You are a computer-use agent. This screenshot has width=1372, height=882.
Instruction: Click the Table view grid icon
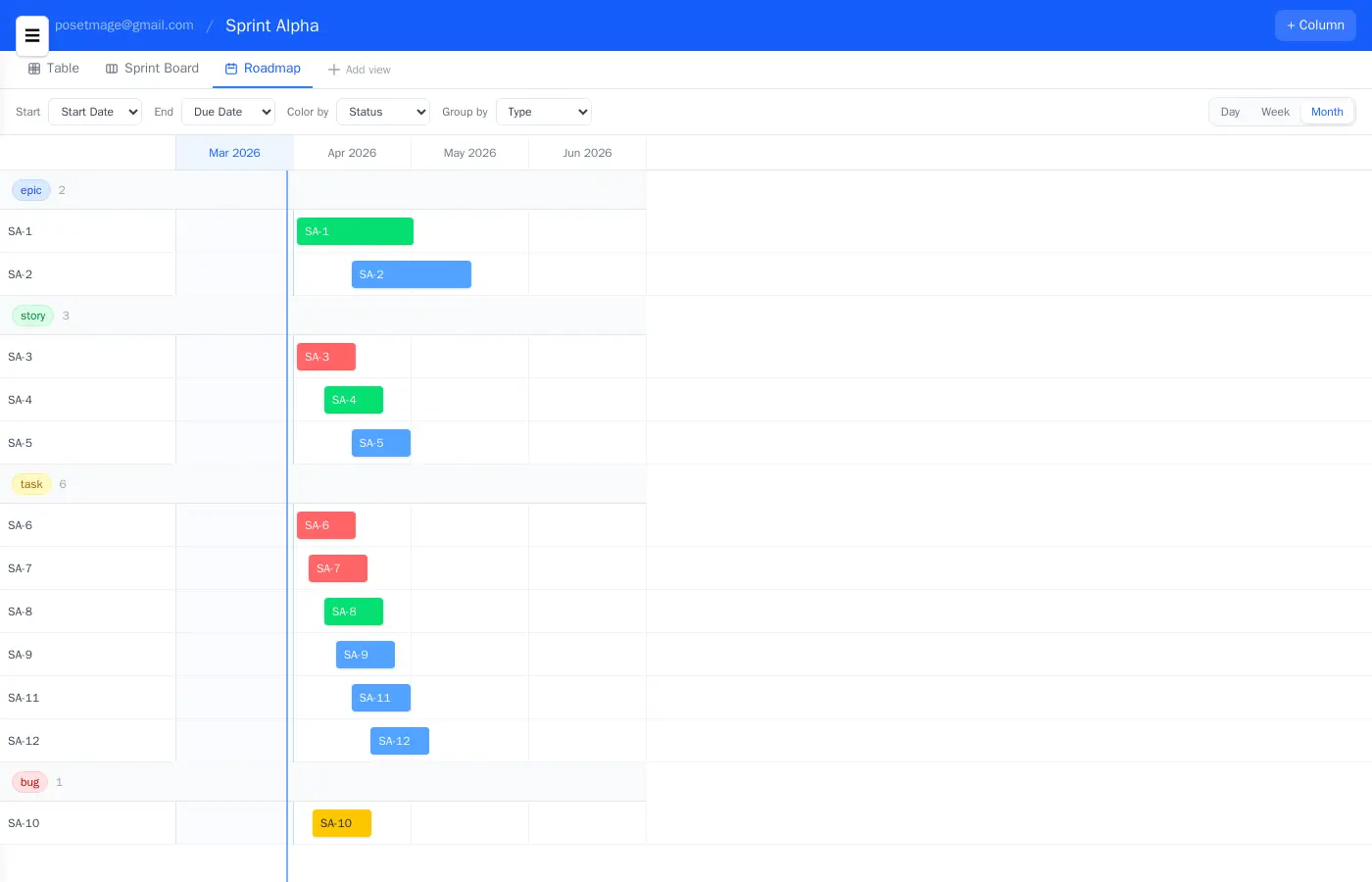click(x=34, y=69)
